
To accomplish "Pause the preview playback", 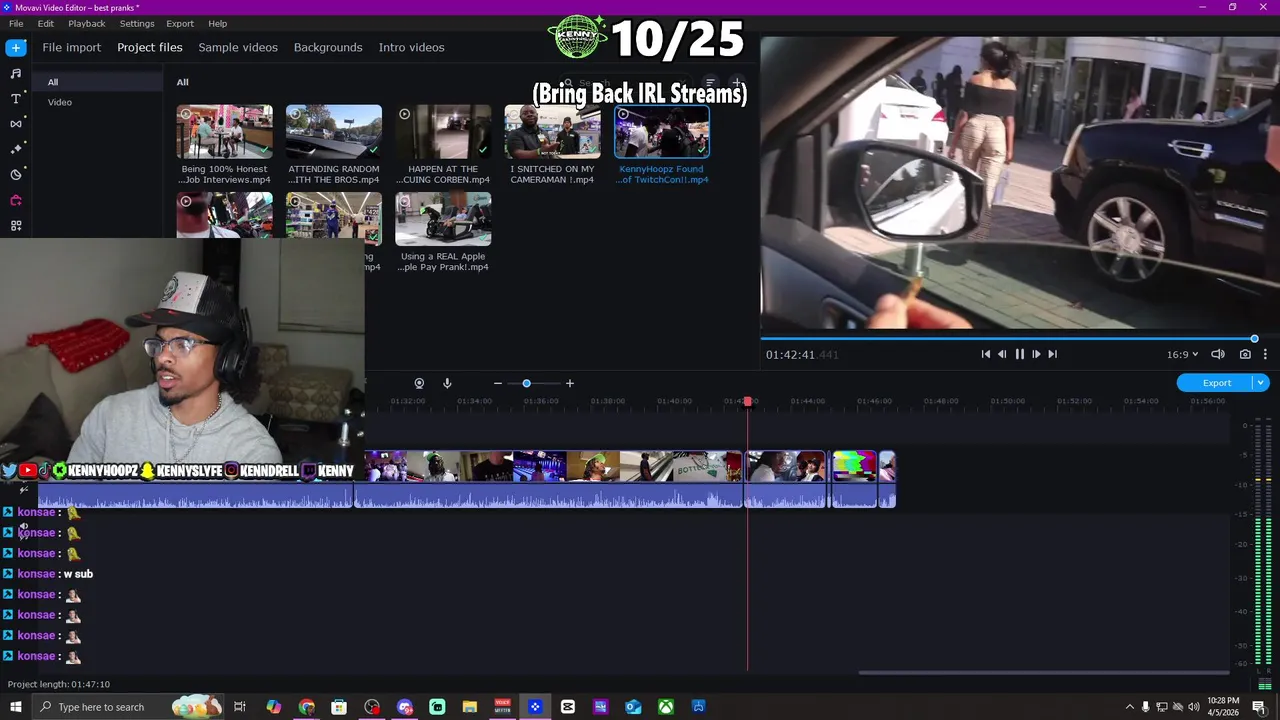I will coord(1019,354).
